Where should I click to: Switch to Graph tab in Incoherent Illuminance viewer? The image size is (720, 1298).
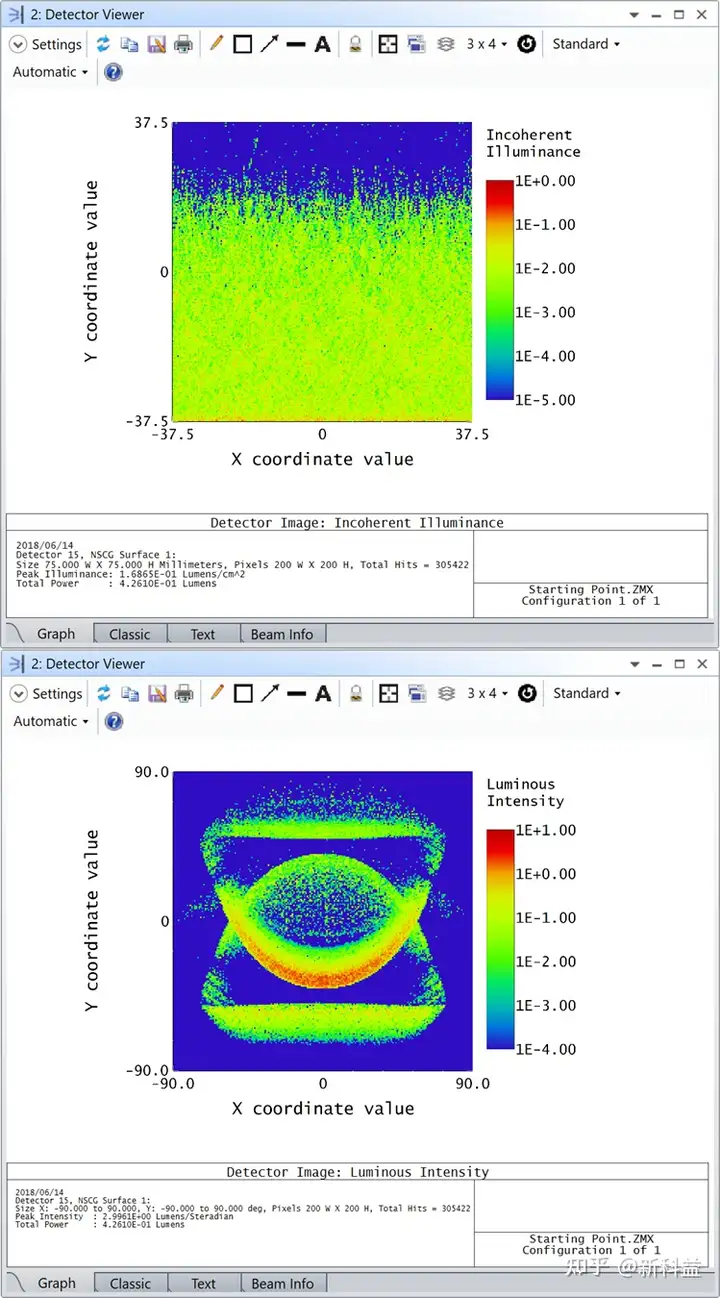[56, 634]
